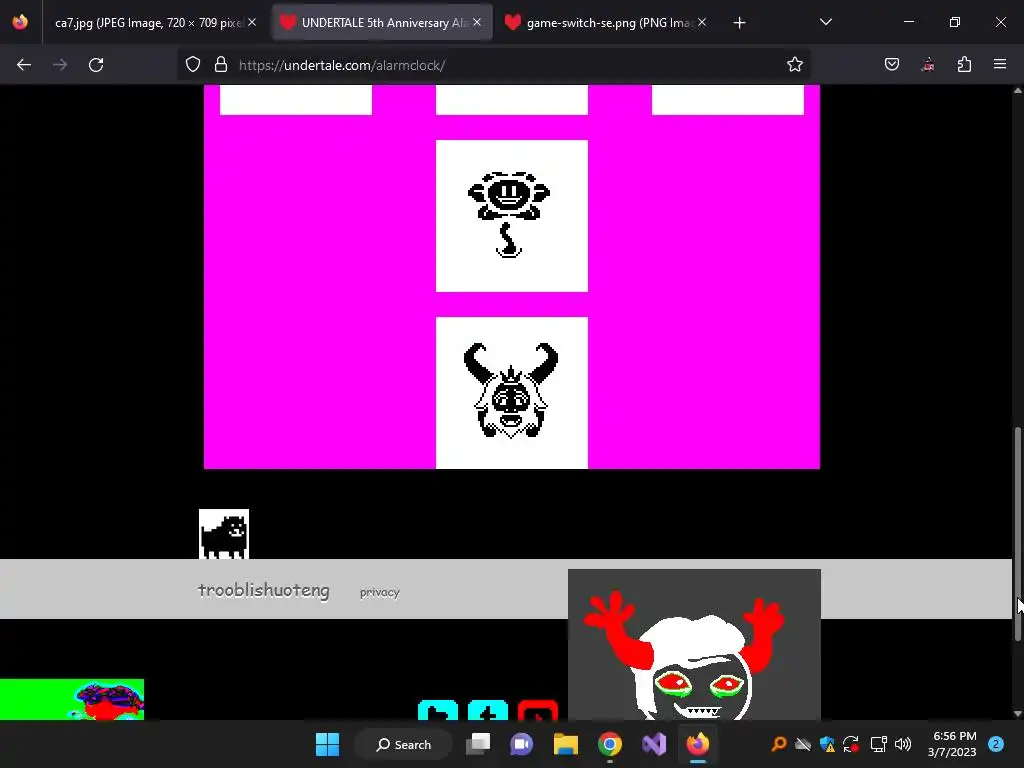Close the ca7.jpg tab
1024x768 pixels.
pos(252,22)
